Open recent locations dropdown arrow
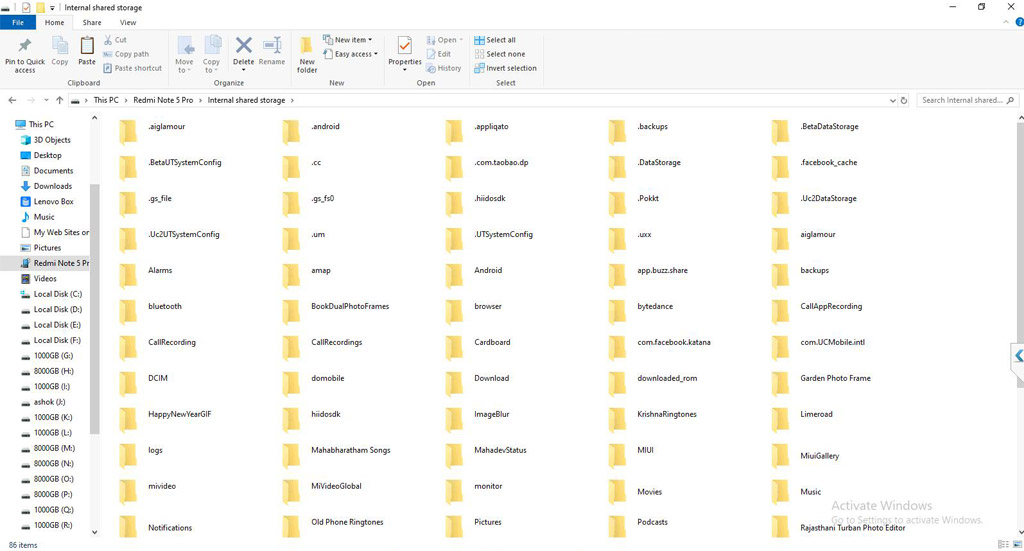Screen dimensions: 1024x551 pyautogui.click(x=46, y=100)
